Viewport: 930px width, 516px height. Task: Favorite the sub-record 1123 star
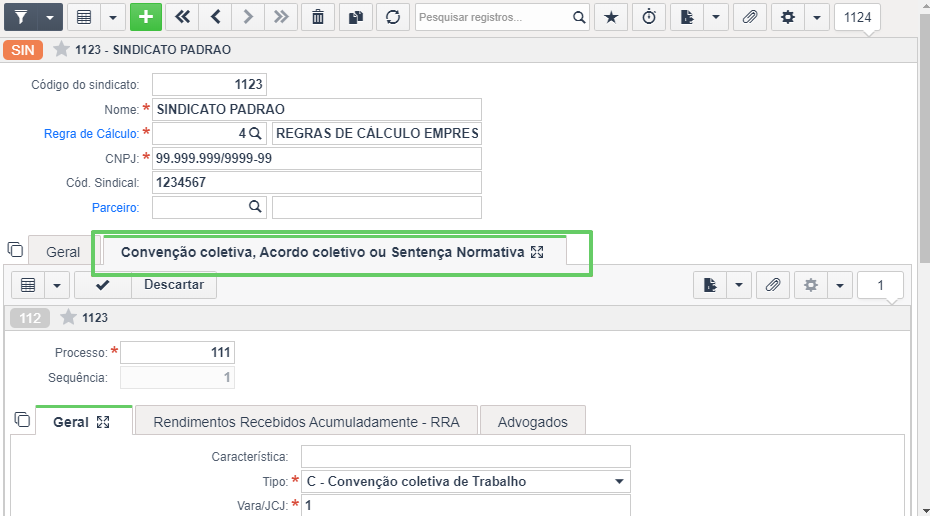68,317
